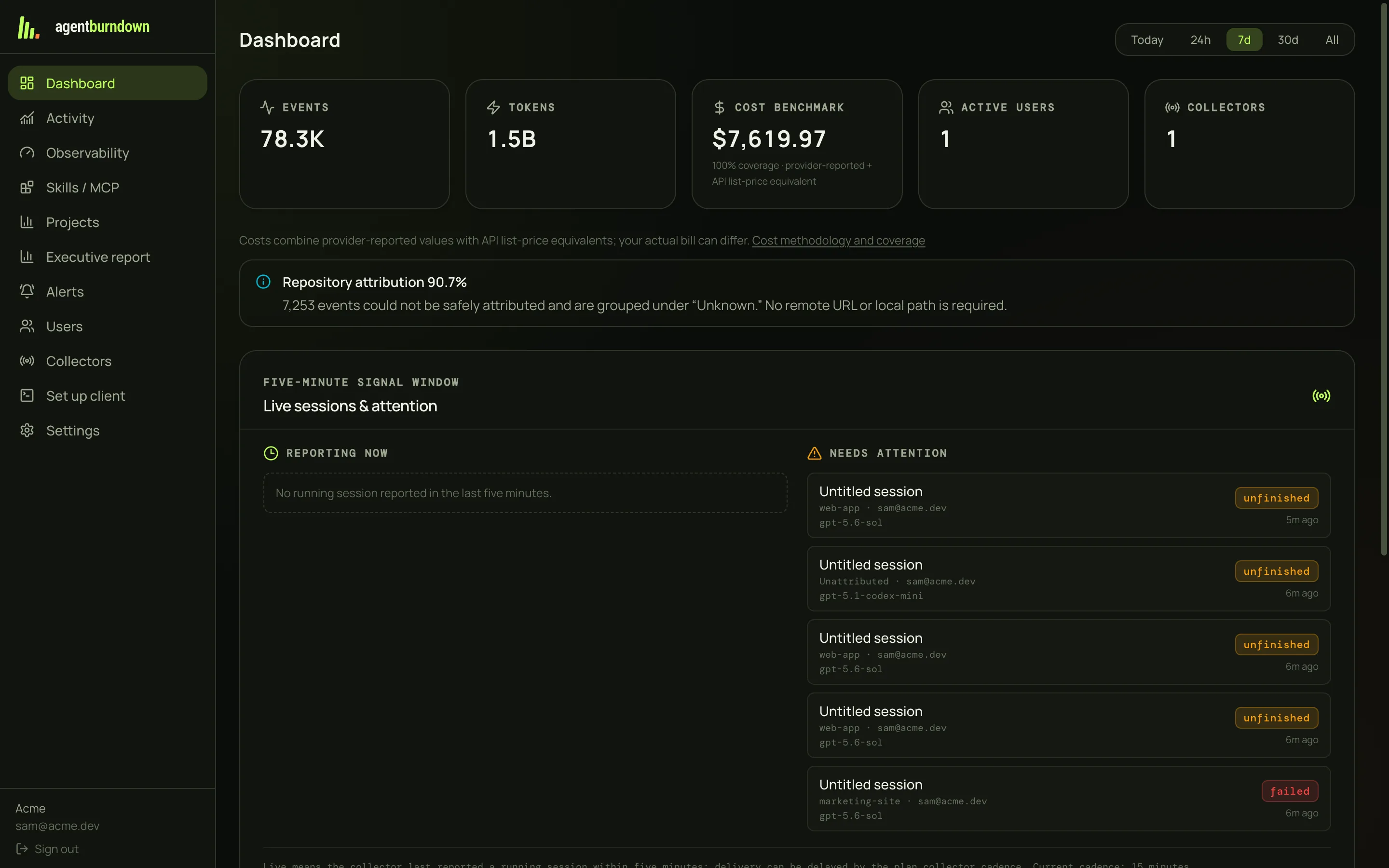Click the Users people icon in sidebar
Screen dimensions: 1389x868
(x=27, y=326)
